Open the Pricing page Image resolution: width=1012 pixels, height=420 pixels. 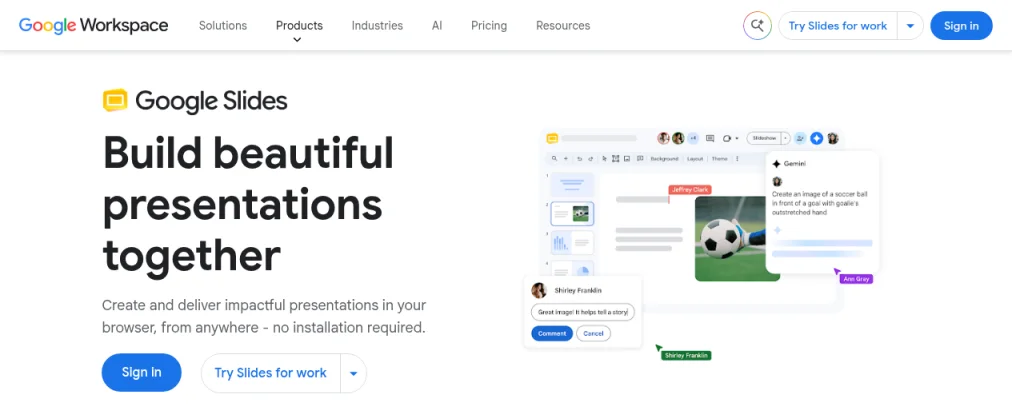(489, 26)
